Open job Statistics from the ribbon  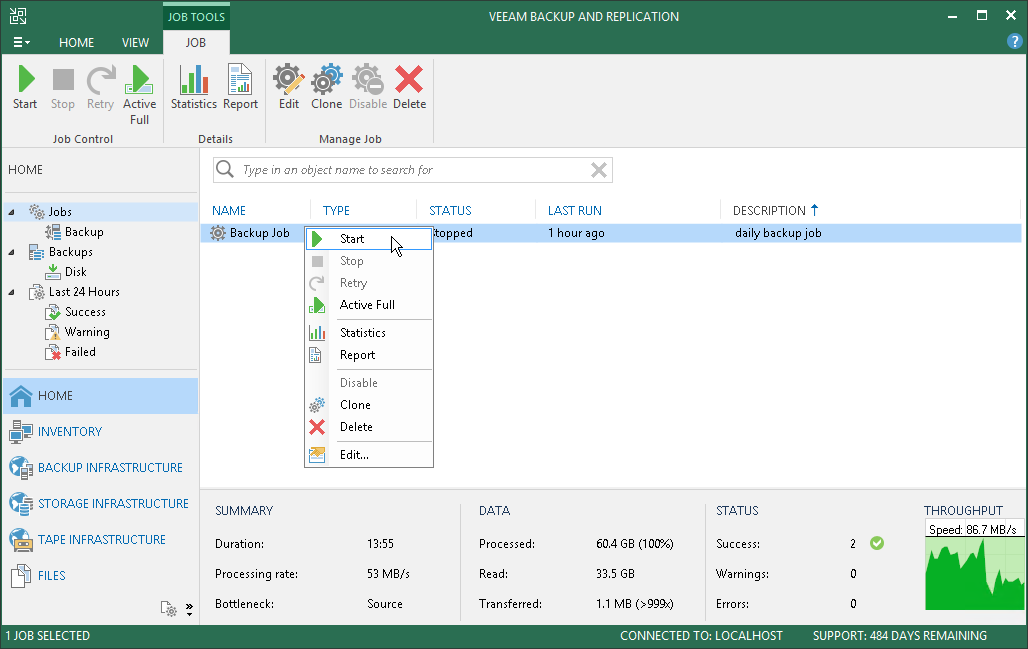[x=193, y=87]
